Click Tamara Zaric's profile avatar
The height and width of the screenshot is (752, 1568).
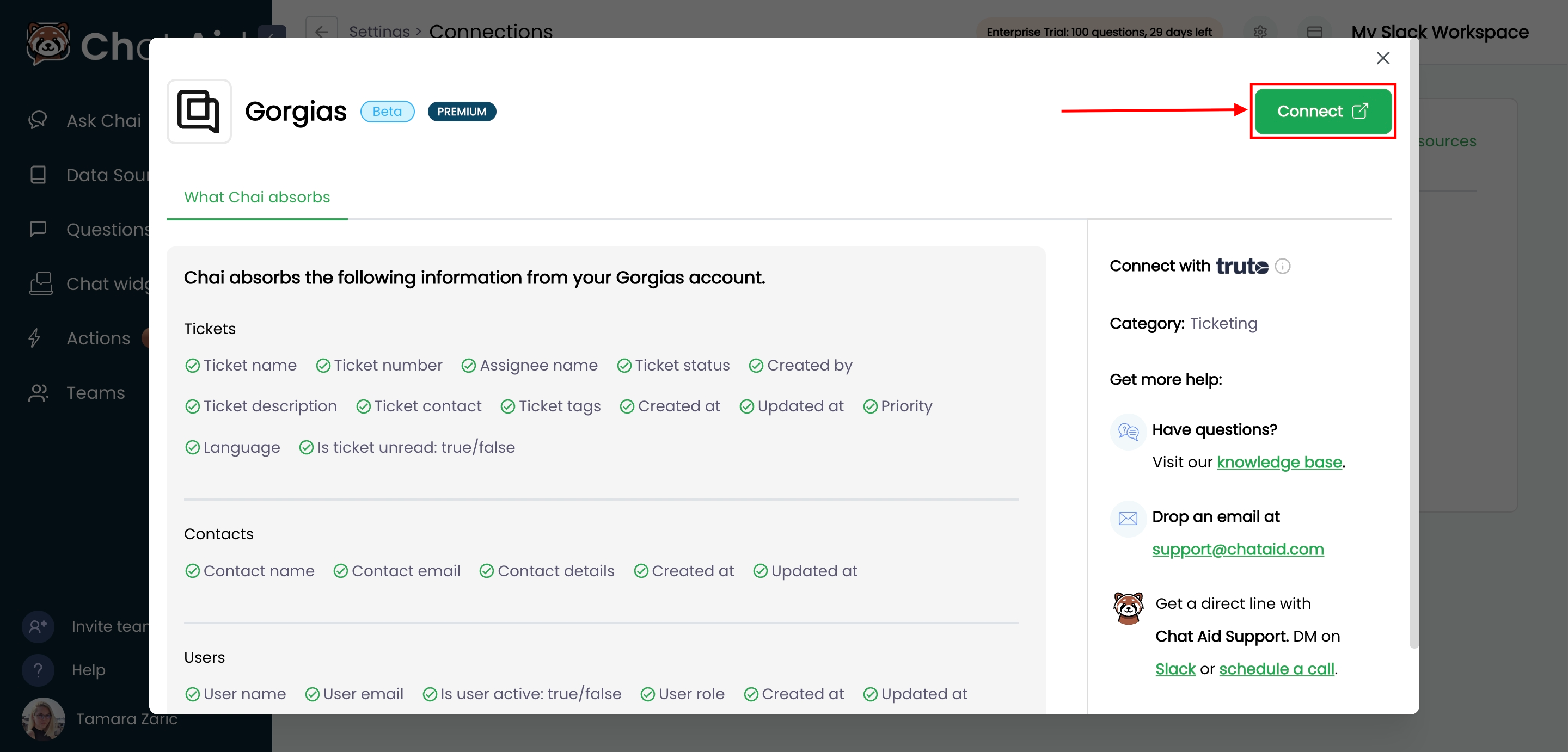pyautogui.click(x=43, y=719)
